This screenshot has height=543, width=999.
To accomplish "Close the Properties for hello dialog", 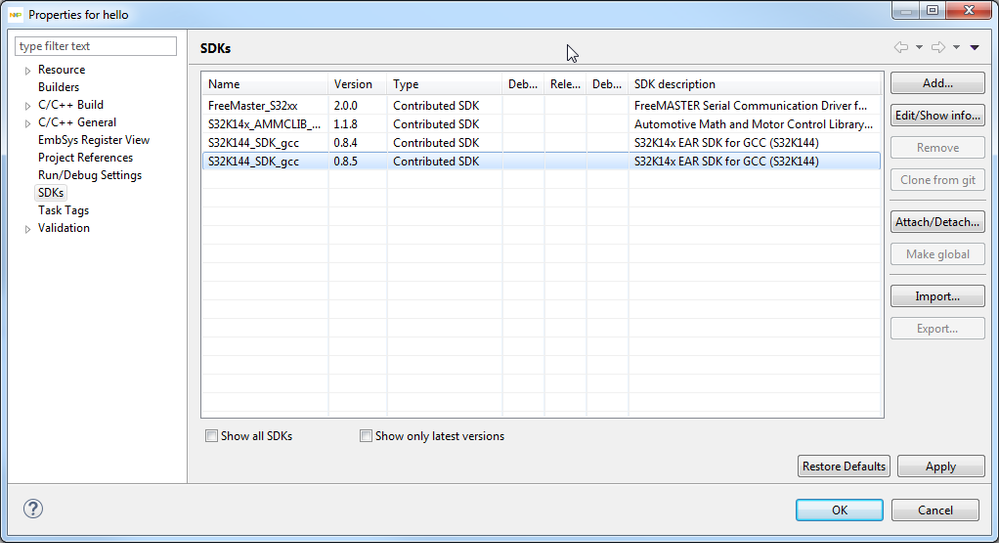I will [x=969, y=11].
